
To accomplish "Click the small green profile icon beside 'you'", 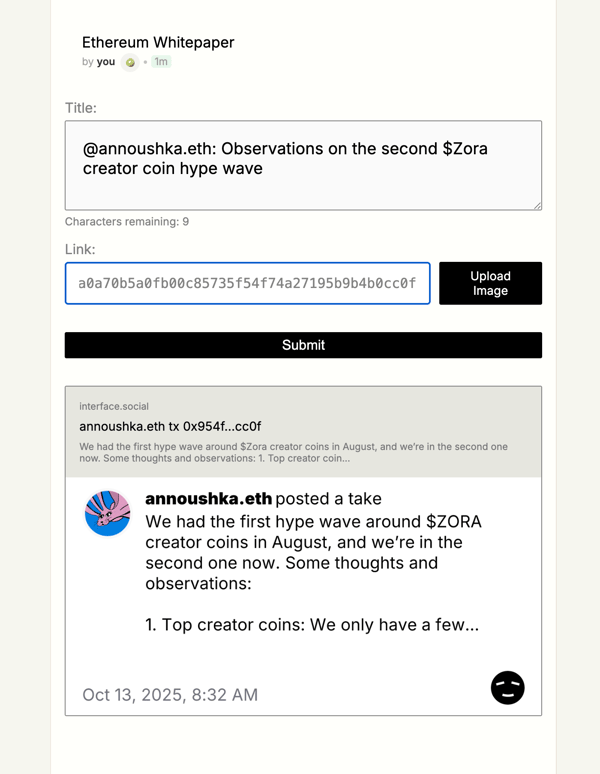I will tap(130, 62).
